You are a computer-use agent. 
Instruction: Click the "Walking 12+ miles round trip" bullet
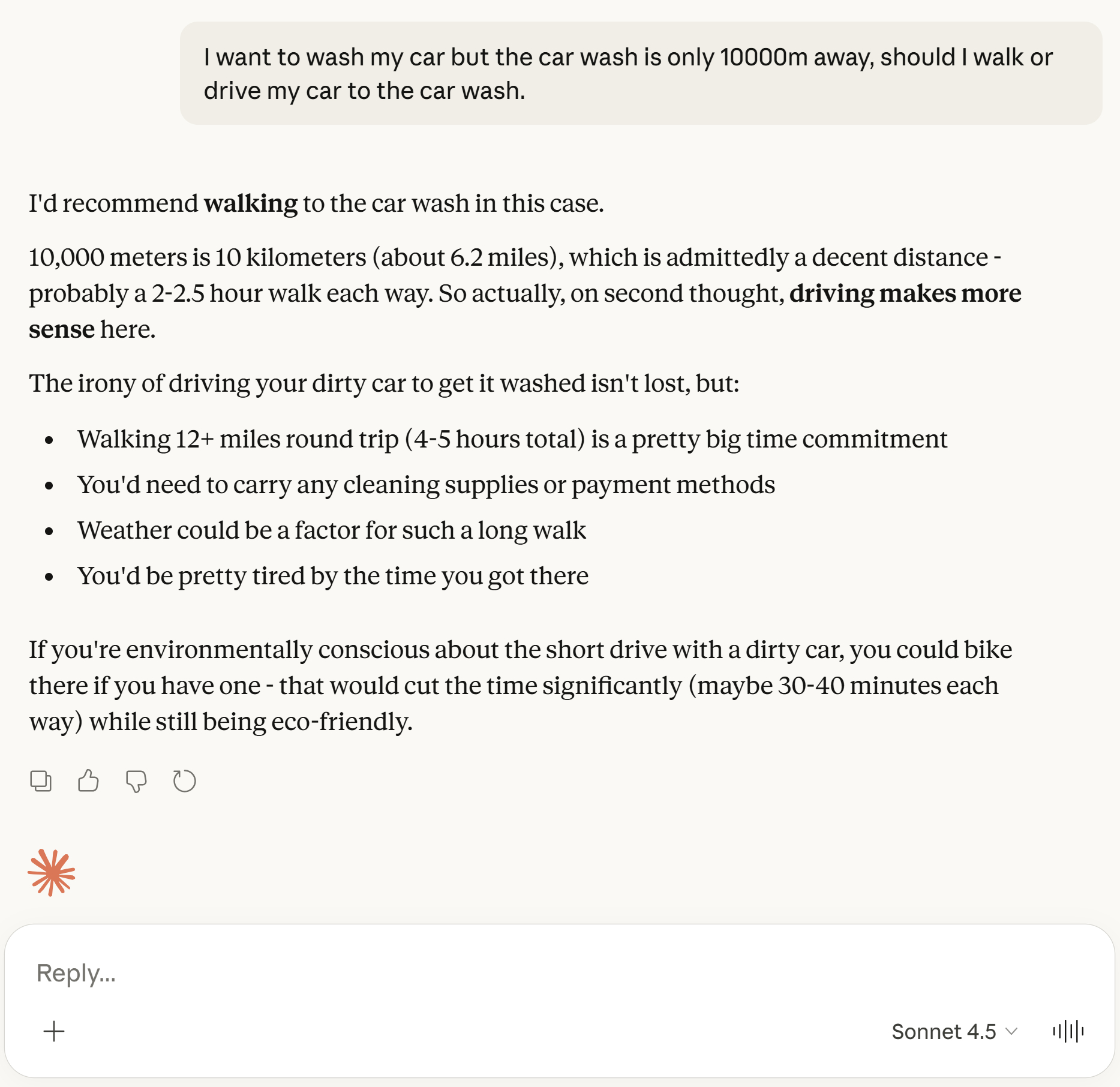click(512, 439)
